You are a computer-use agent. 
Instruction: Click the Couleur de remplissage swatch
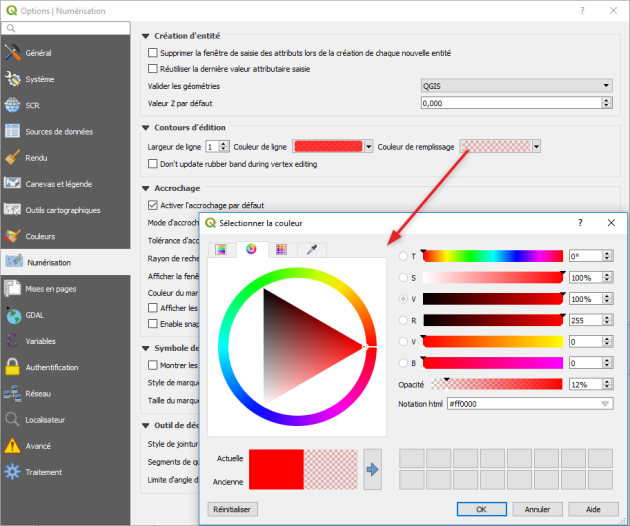(x=496, y=147)
